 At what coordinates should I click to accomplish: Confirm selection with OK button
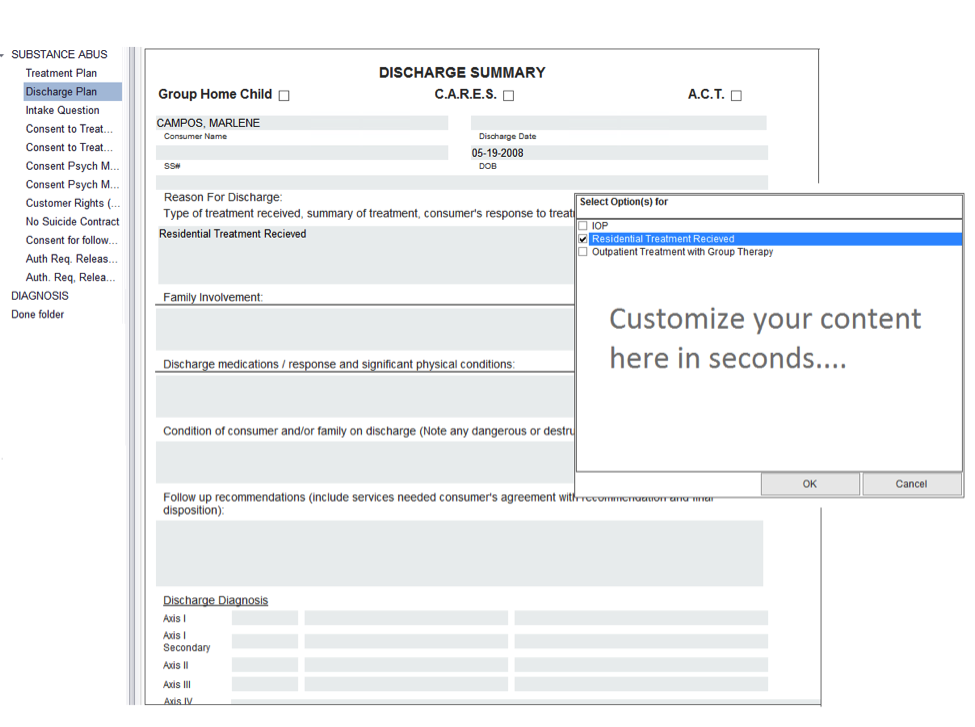pyautogui.click(x=810, y=484)
